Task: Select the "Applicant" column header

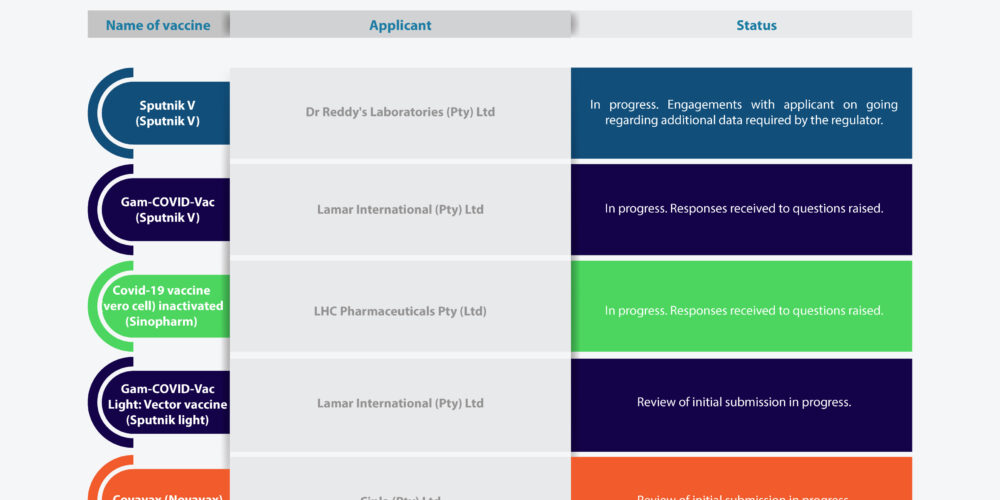Action: coord(400,25)
